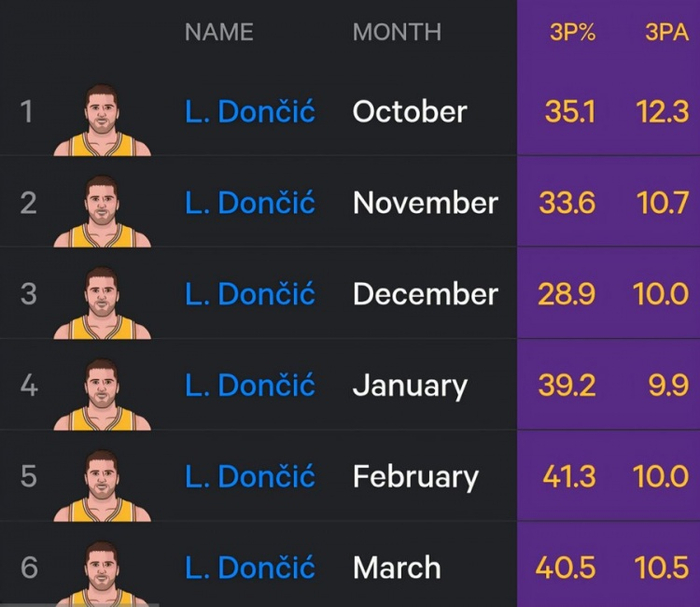Screen dimensions: 700x607
Task: Sort by the 3P% column header
Action: click(x=572, y=32)
